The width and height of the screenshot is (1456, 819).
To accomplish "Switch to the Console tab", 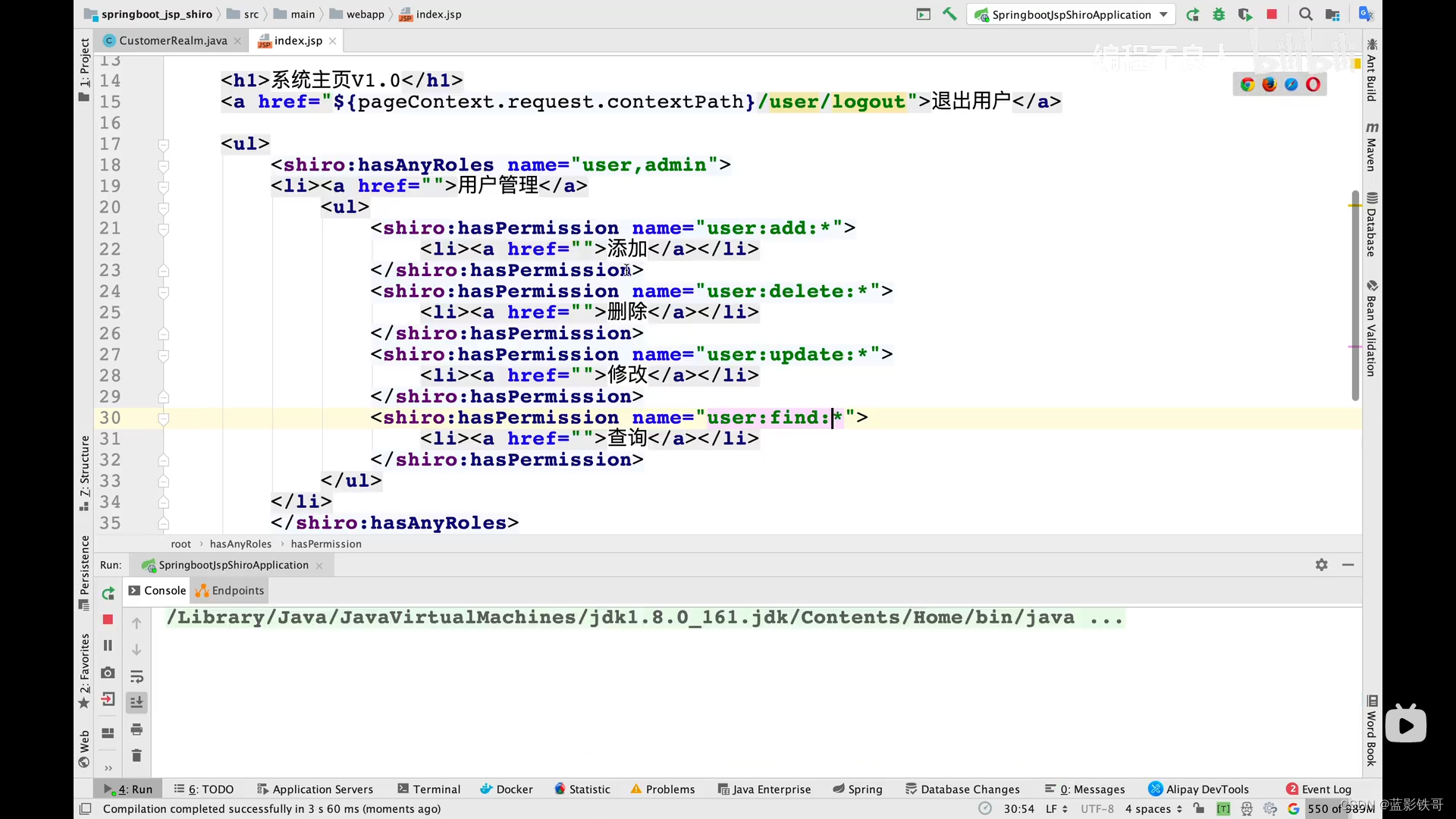I will (164, 590).
